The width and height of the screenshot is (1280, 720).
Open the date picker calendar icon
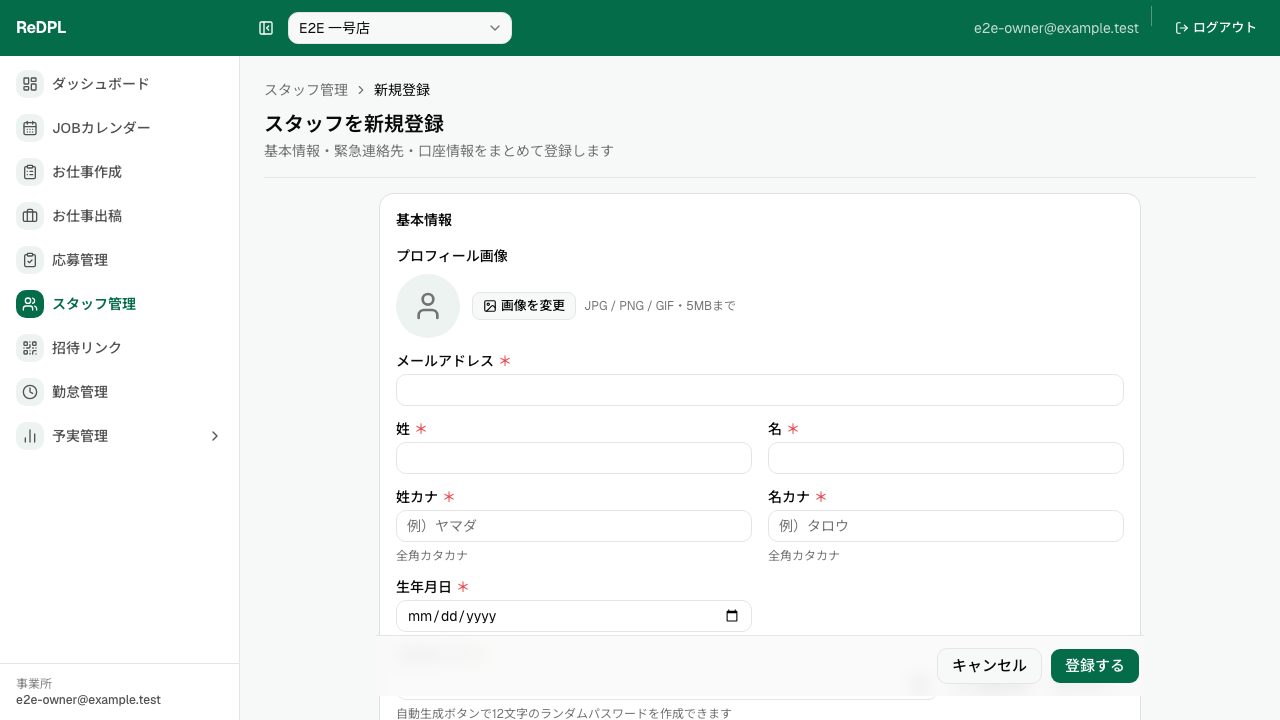click(732, 616)
